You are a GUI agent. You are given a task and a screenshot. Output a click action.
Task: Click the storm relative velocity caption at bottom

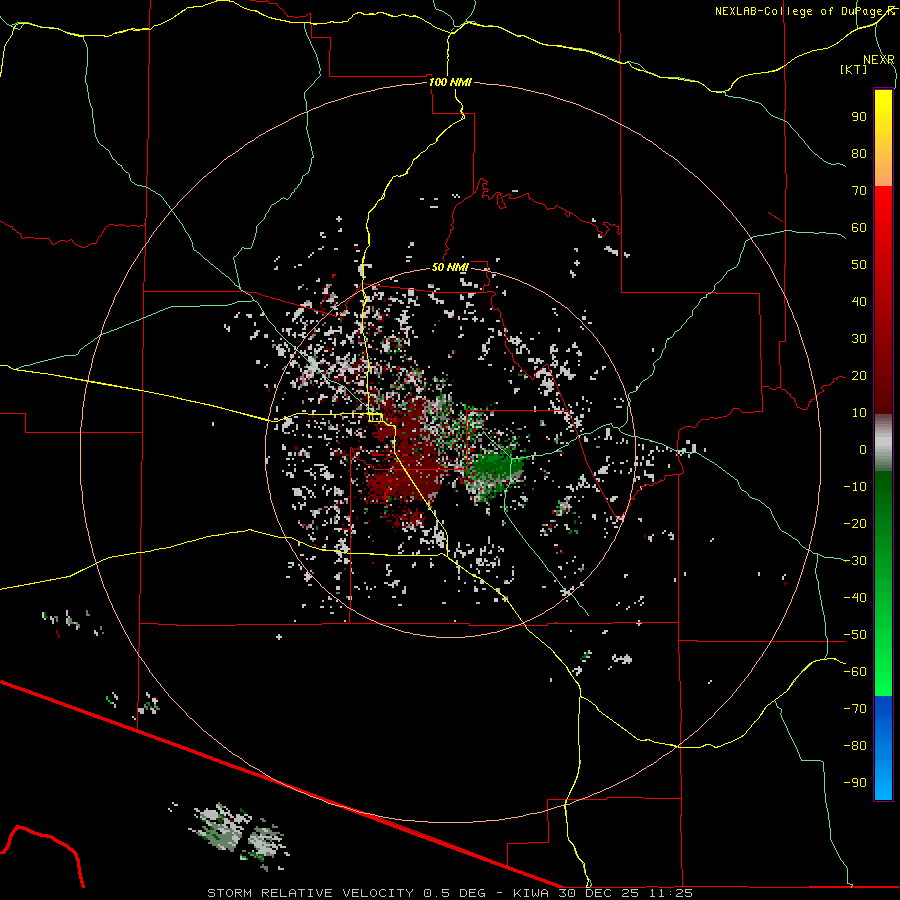tap(450, 893)
